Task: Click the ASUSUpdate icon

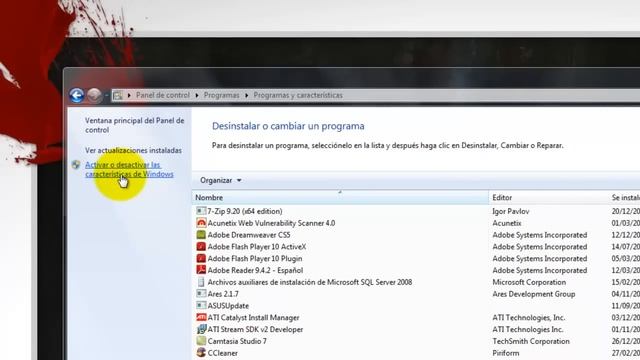Action: 201,306
